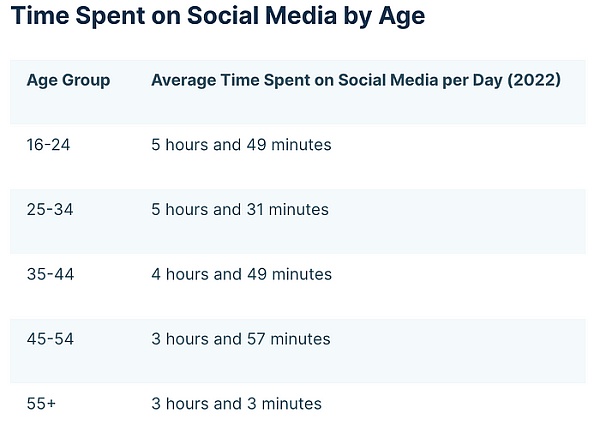600x425 pixels.
Task: Select the 55+ age group cell
Action: [x=42, y=404]
